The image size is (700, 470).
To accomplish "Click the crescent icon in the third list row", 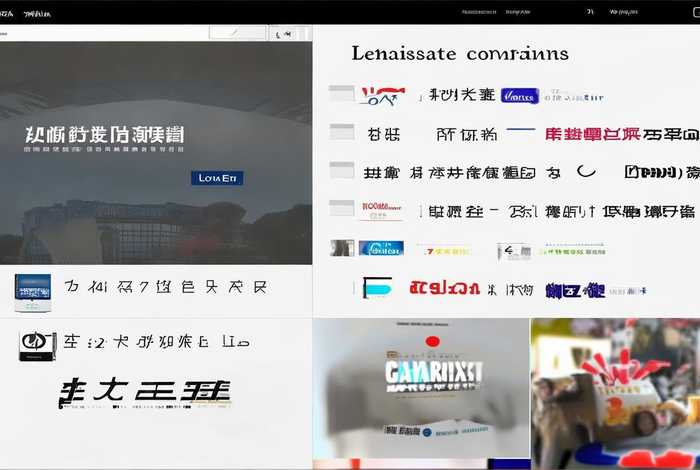I will [x=586, y=171].
